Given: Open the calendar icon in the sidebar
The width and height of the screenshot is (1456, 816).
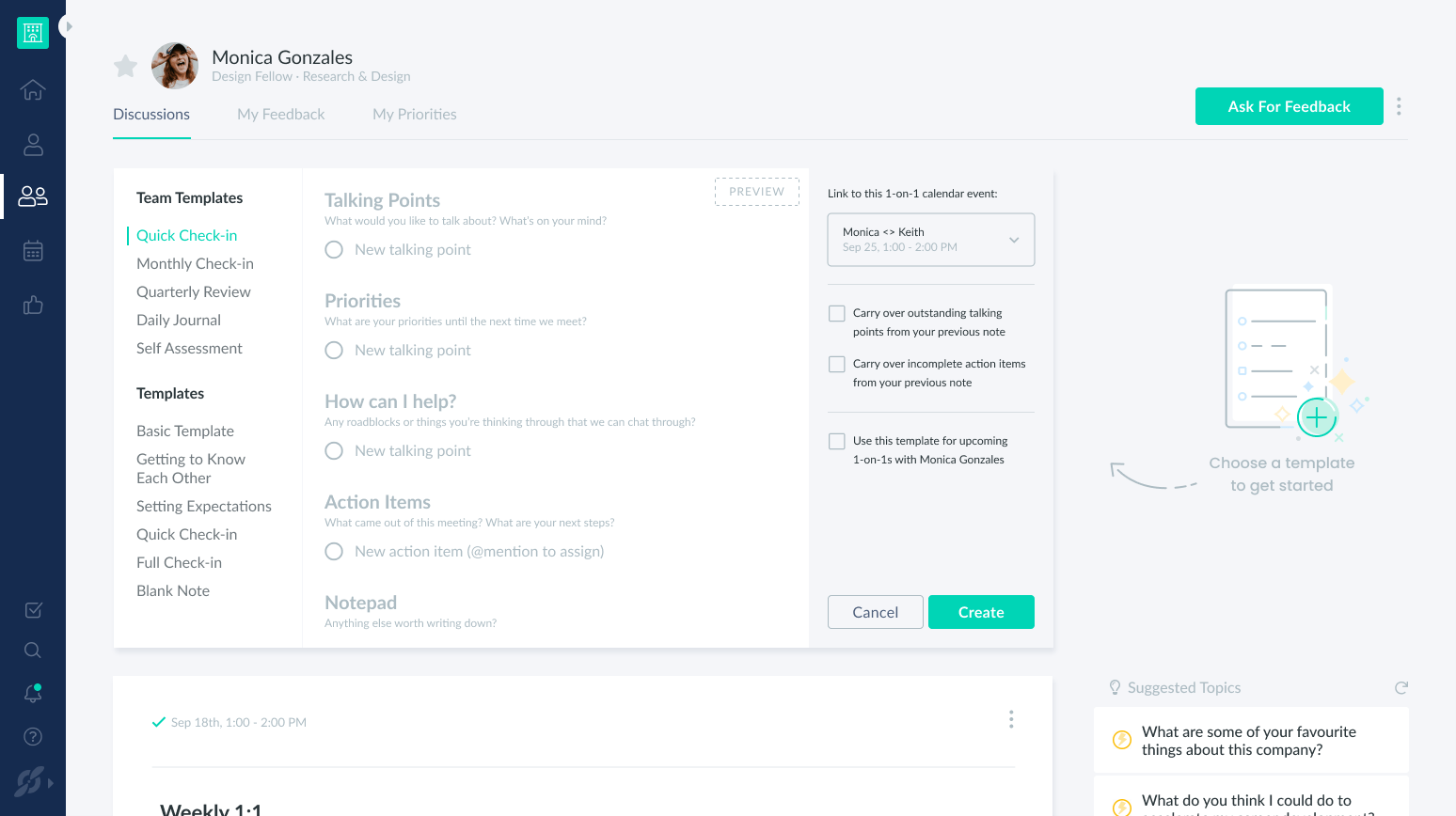Looking at the screenshot, I should [32, 250].
